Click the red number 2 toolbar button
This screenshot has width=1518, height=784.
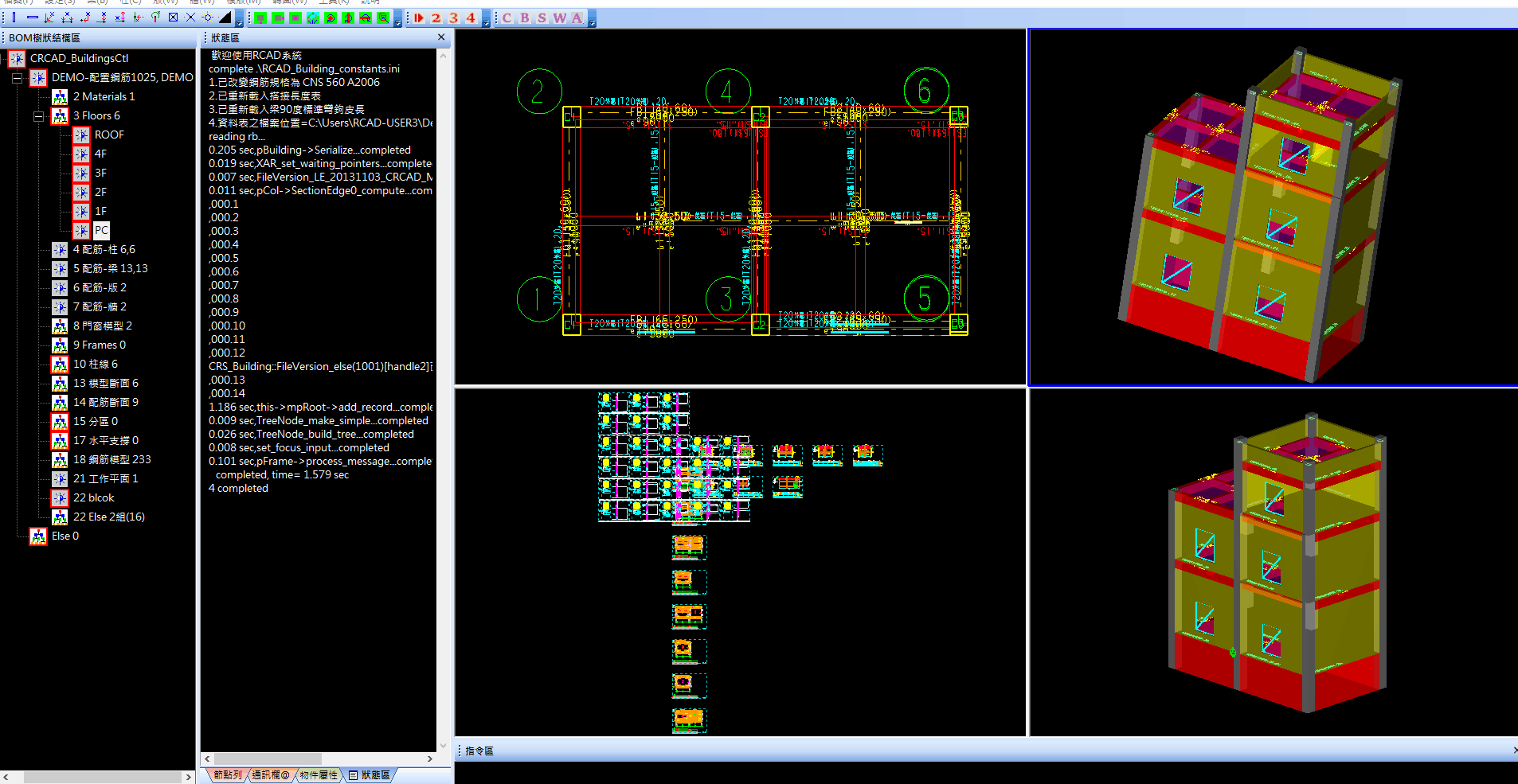(436, 18)
